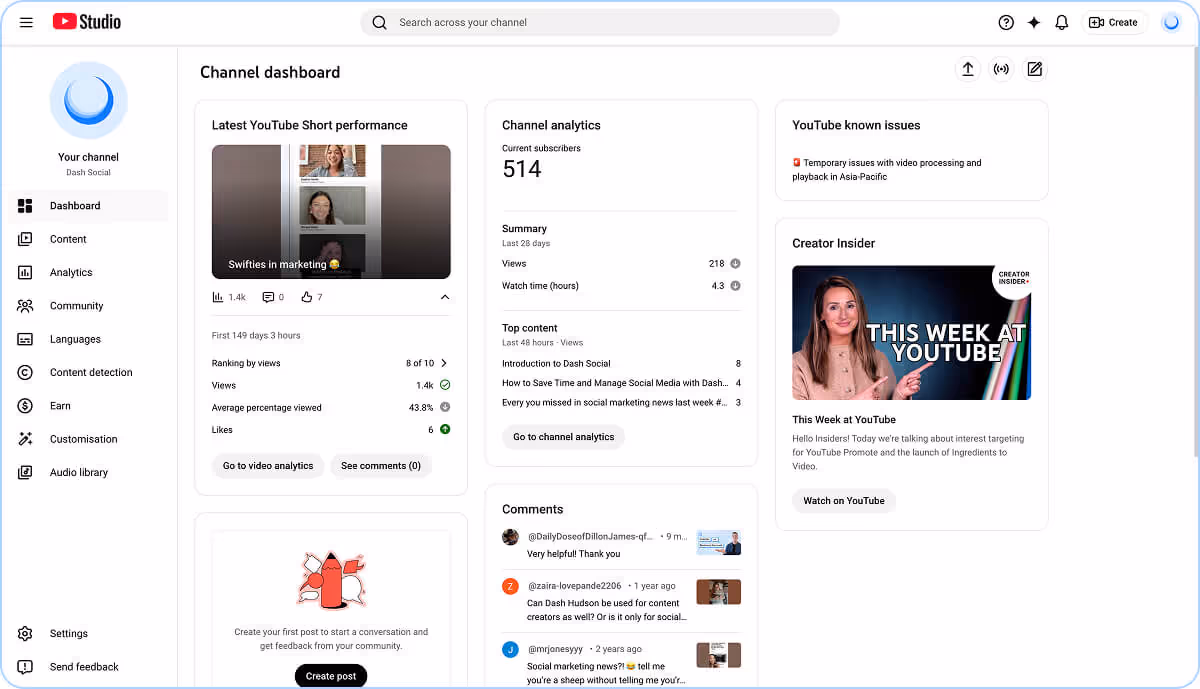Viewport: 1200px width, 689px height.
Task: Click the help question-mark icon
Action: (1005, 21)
